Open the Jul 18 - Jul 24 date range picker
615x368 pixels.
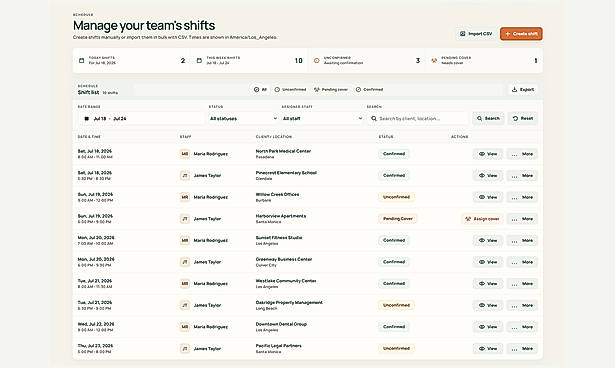pyautogui.click(x=141, y=118)
